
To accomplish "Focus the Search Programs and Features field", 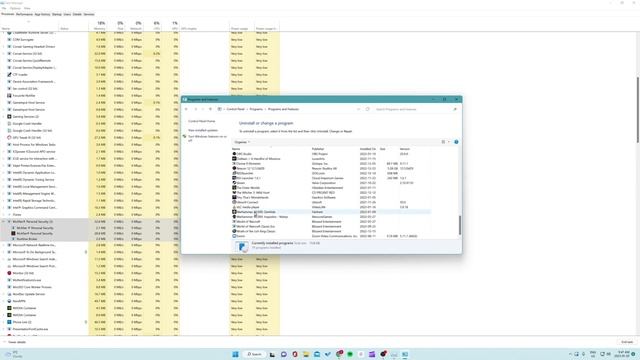I will tap(414, 109).
